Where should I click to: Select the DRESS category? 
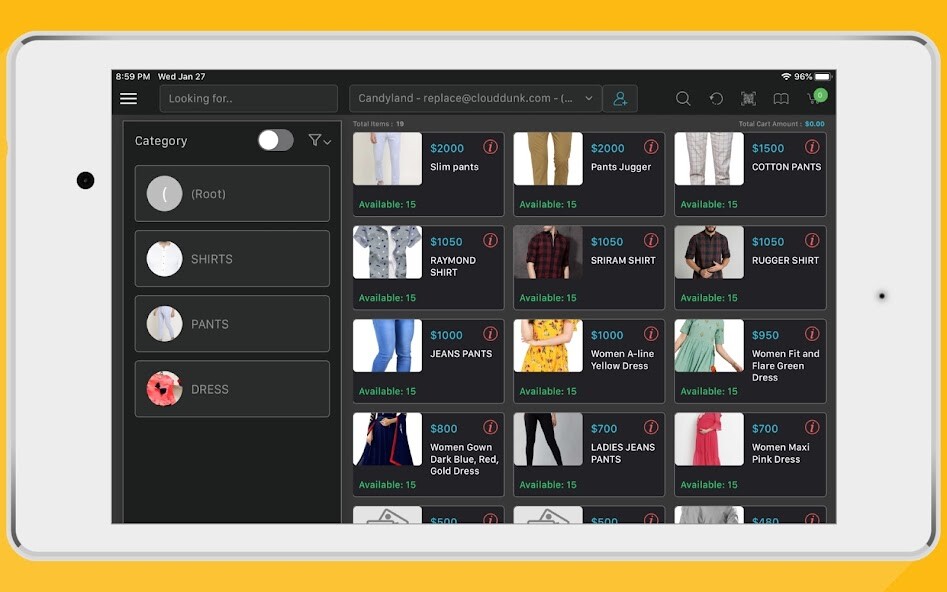(233, 389)
